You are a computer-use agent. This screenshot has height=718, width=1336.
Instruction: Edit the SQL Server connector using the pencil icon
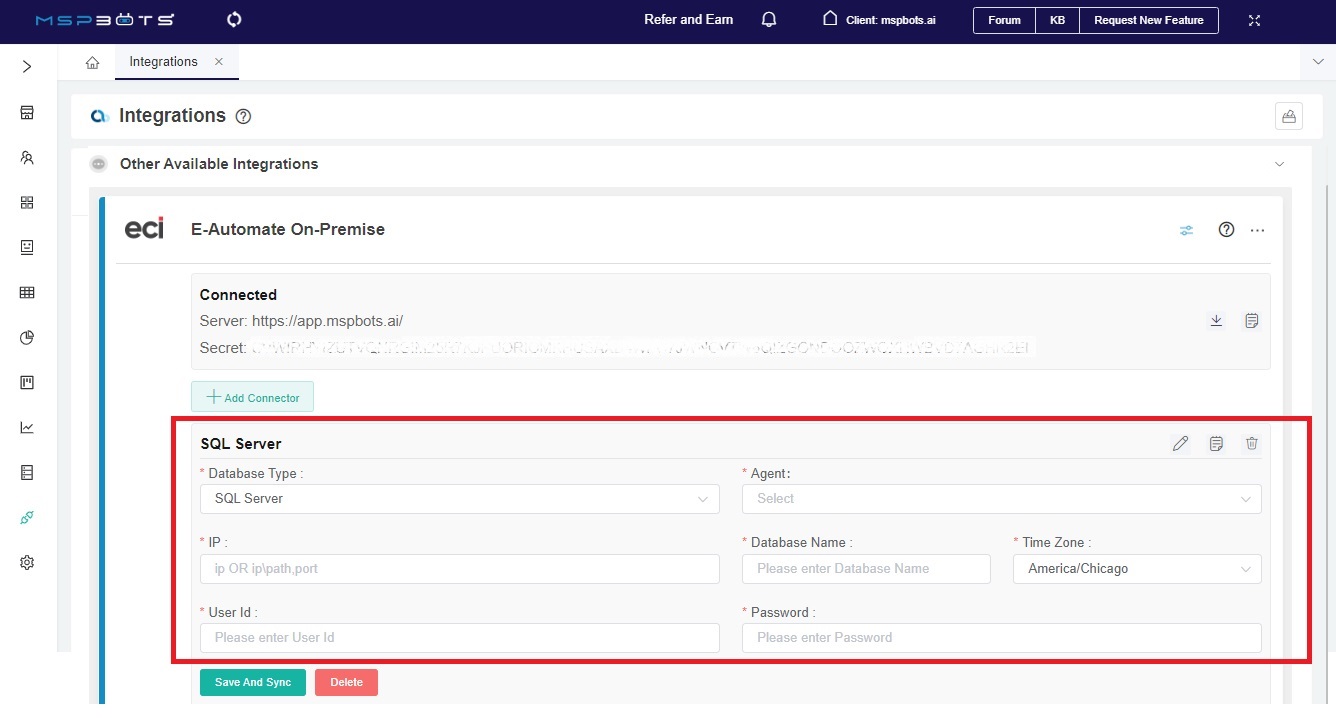[x=1181, y=443]
